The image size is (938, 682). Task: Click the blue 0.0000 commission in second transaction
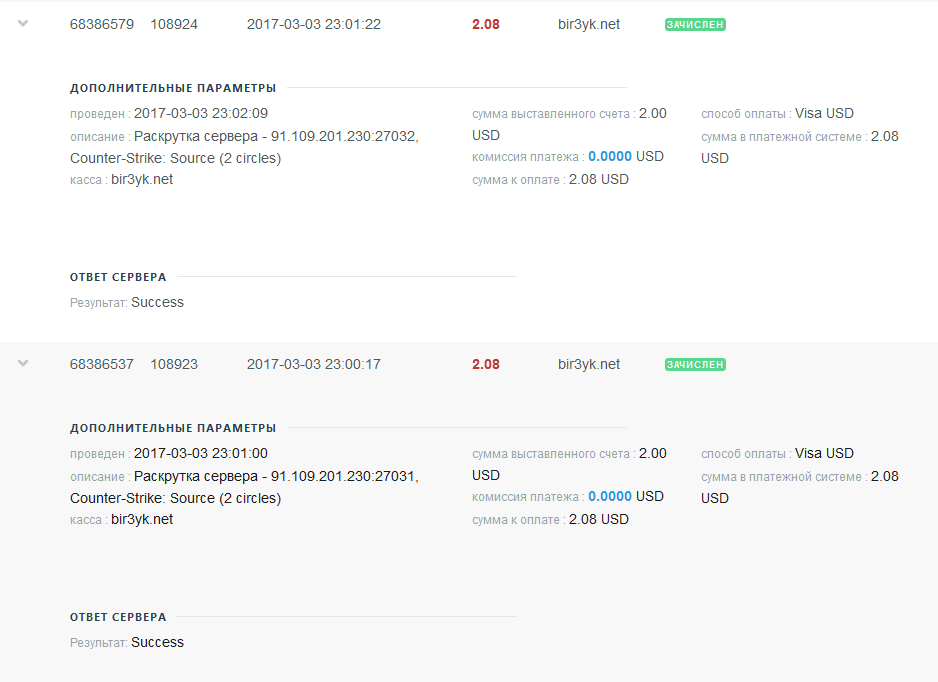[x=610, y=497]
